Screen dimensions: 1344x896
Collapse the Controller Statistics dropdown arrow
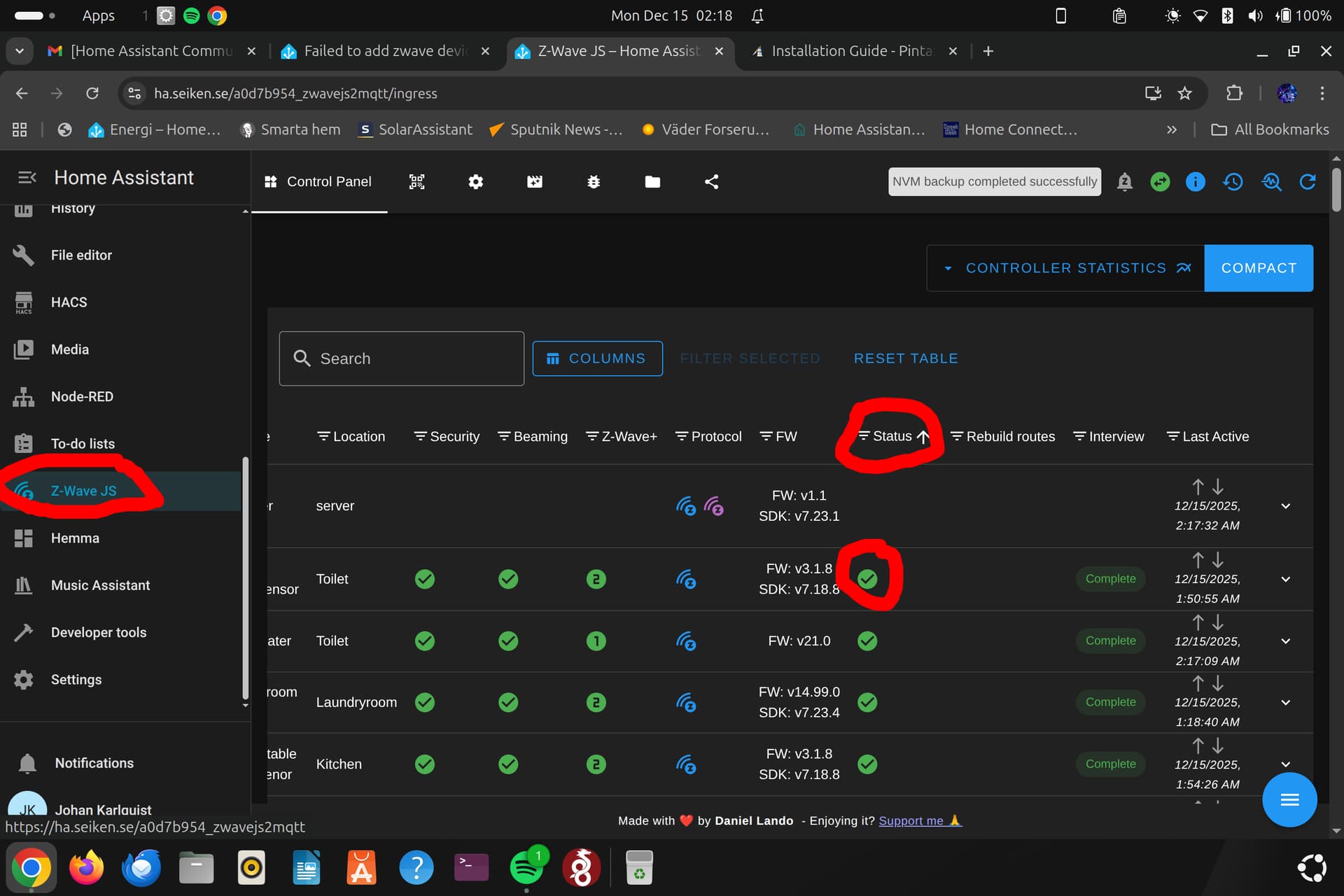(949, 268)
